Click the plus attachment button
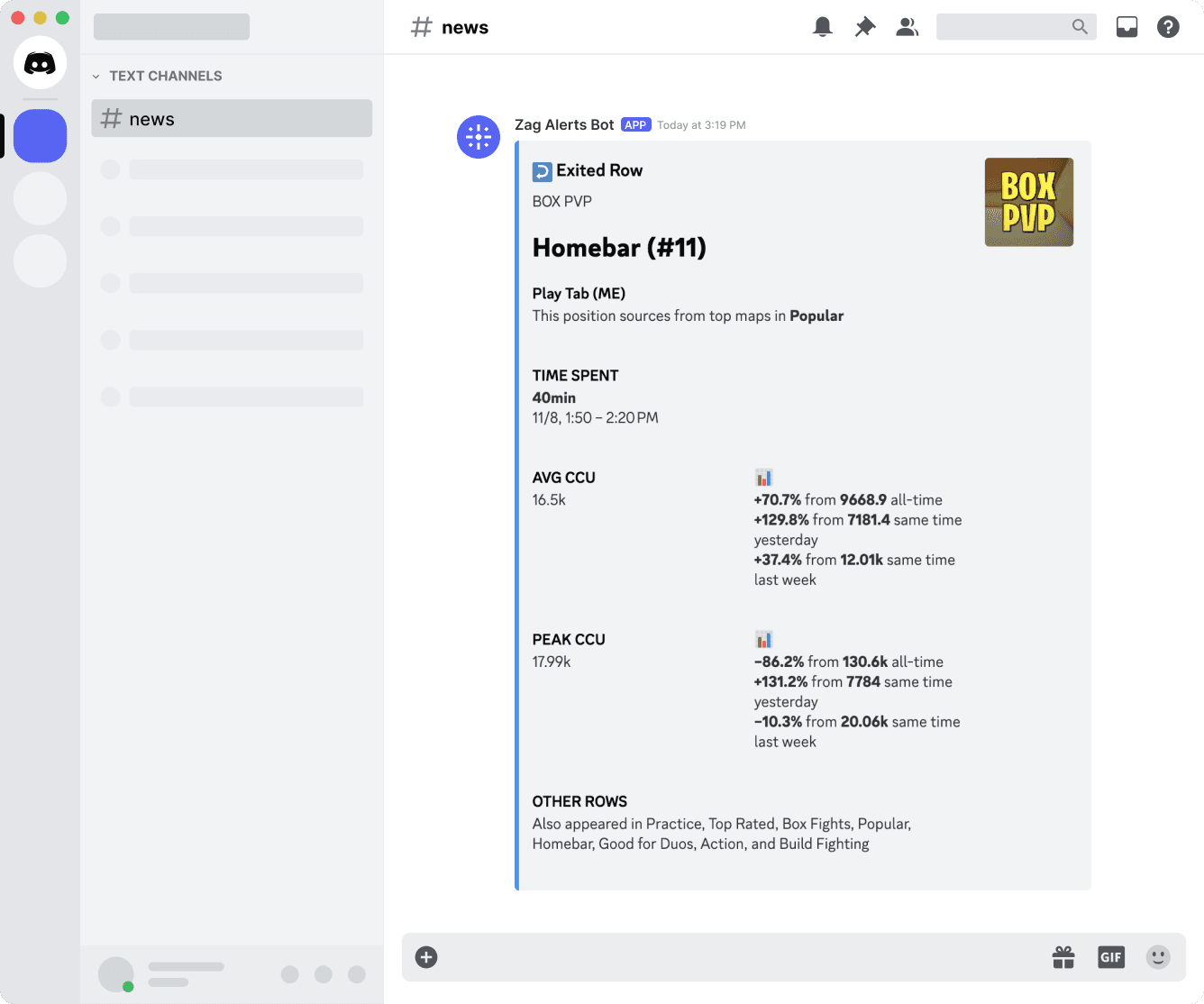Image resolution: width=1204 pixels, height=1004 pixels. 426,957
